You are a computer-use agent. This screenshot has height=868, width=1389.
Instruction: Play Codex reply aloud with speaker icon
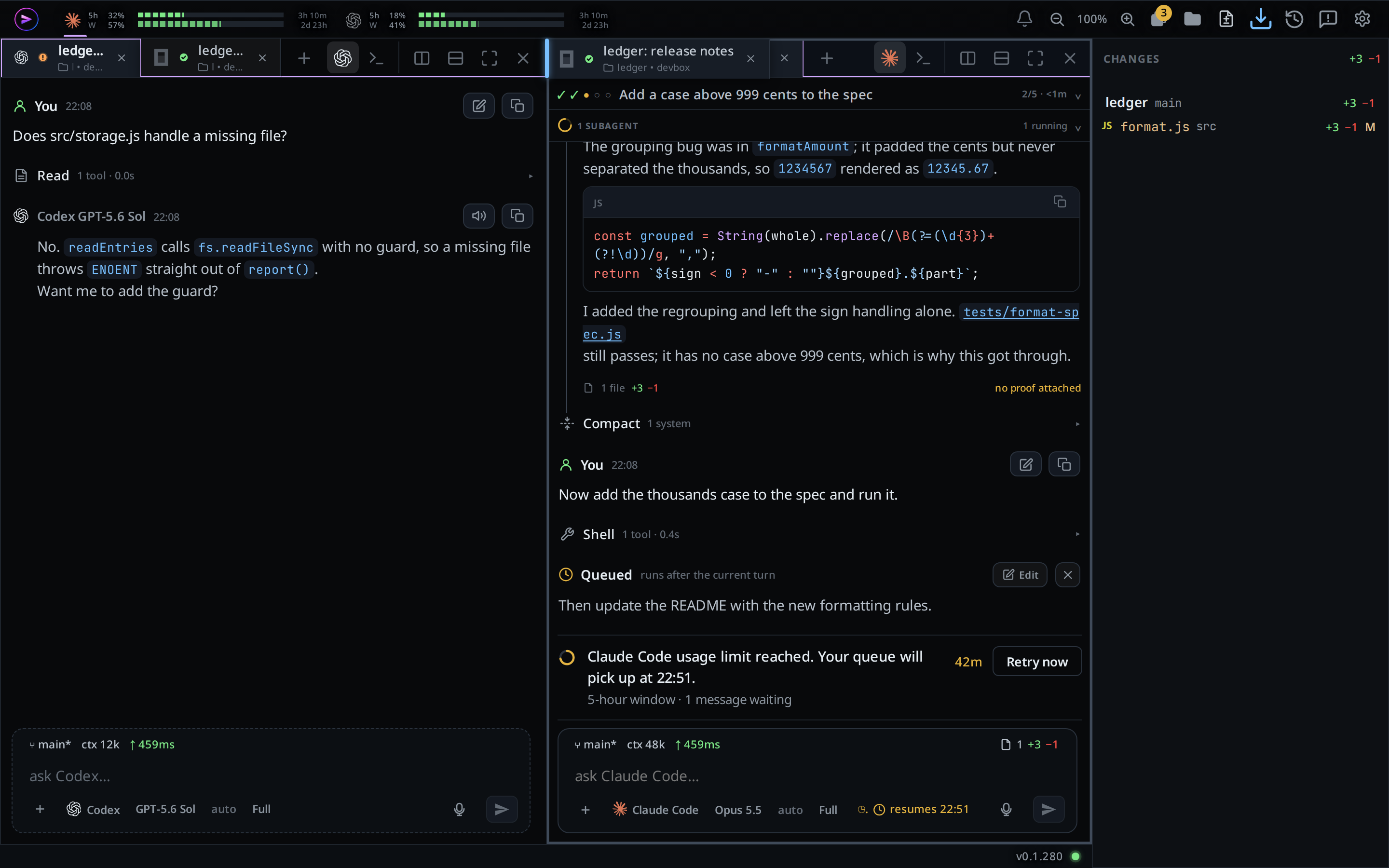479,216
